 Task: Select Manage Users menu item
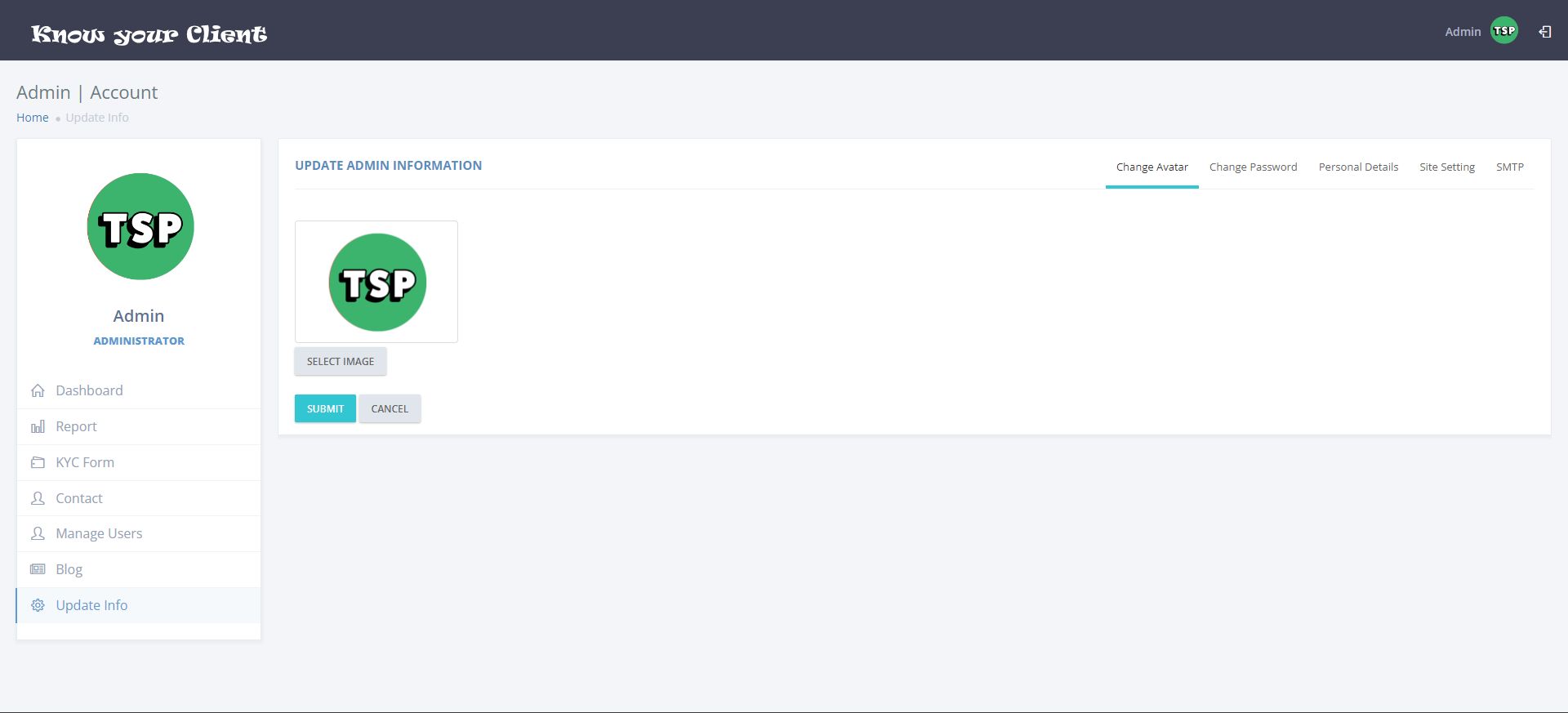point(139,533)
